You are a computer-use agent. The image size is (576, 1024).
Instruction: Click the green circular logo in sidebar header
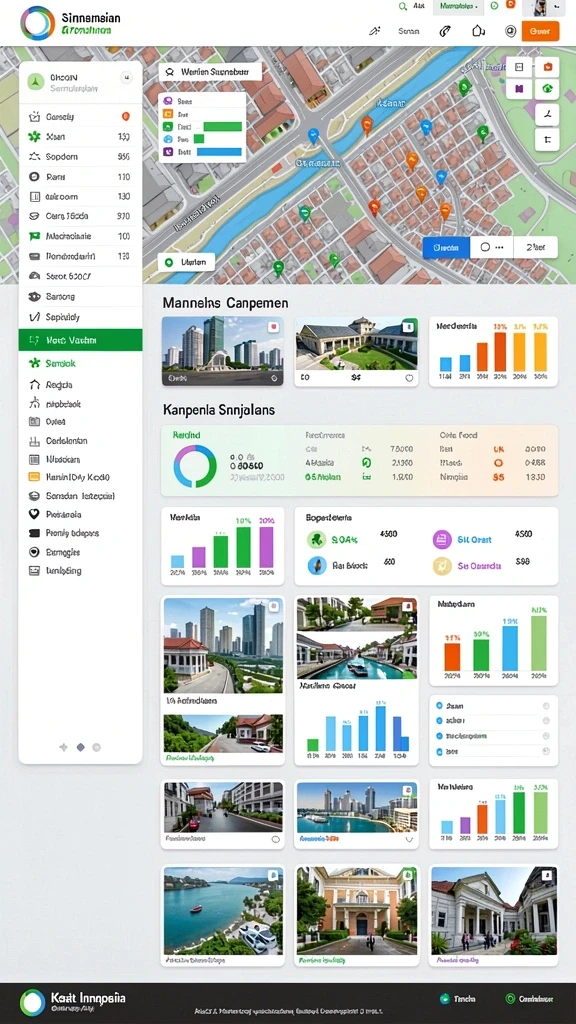pyautogui.click(x=35, y=82)
